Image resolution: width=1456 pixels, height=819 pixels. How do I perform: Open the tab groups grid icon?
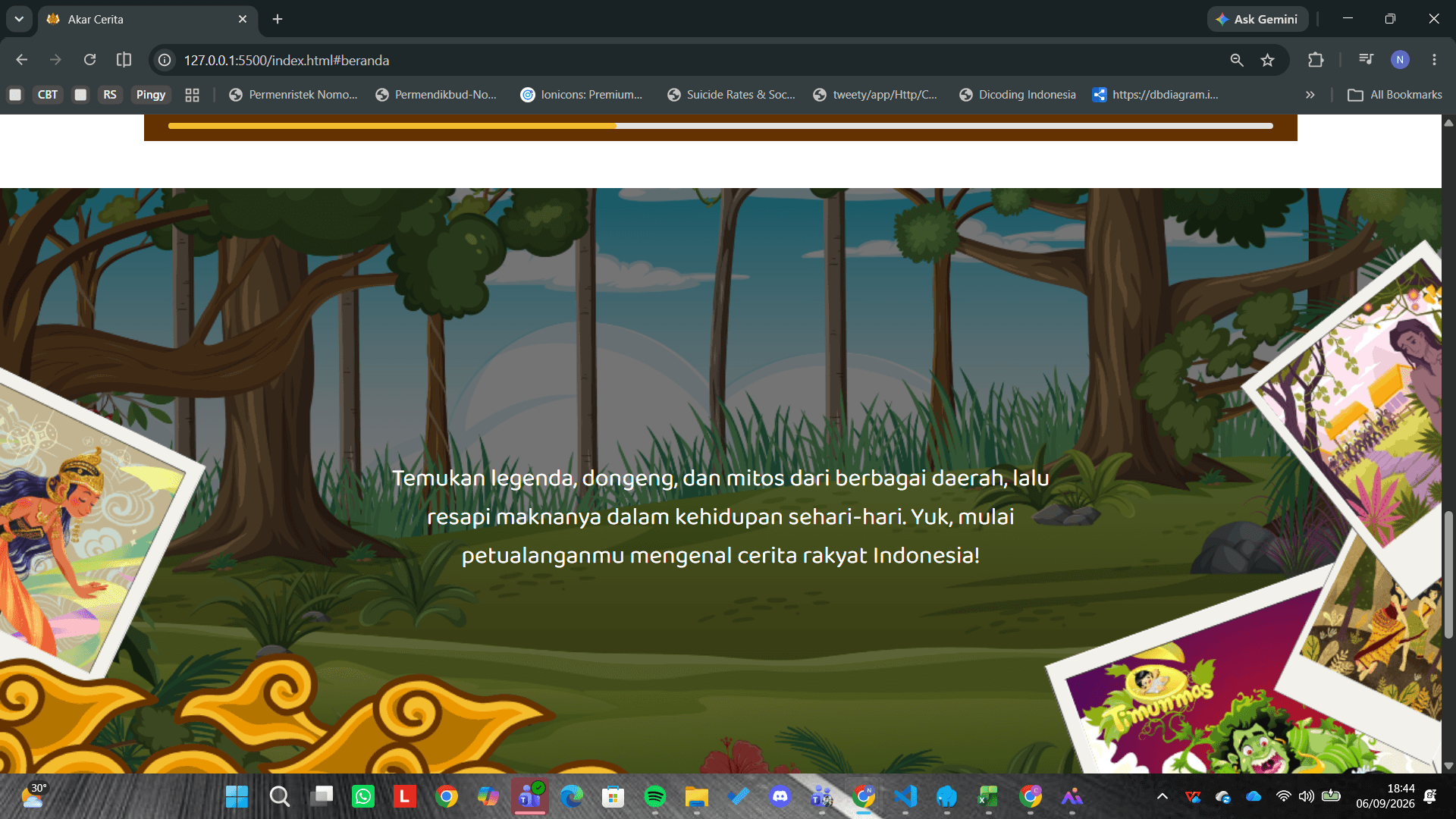tap(192, 95)
